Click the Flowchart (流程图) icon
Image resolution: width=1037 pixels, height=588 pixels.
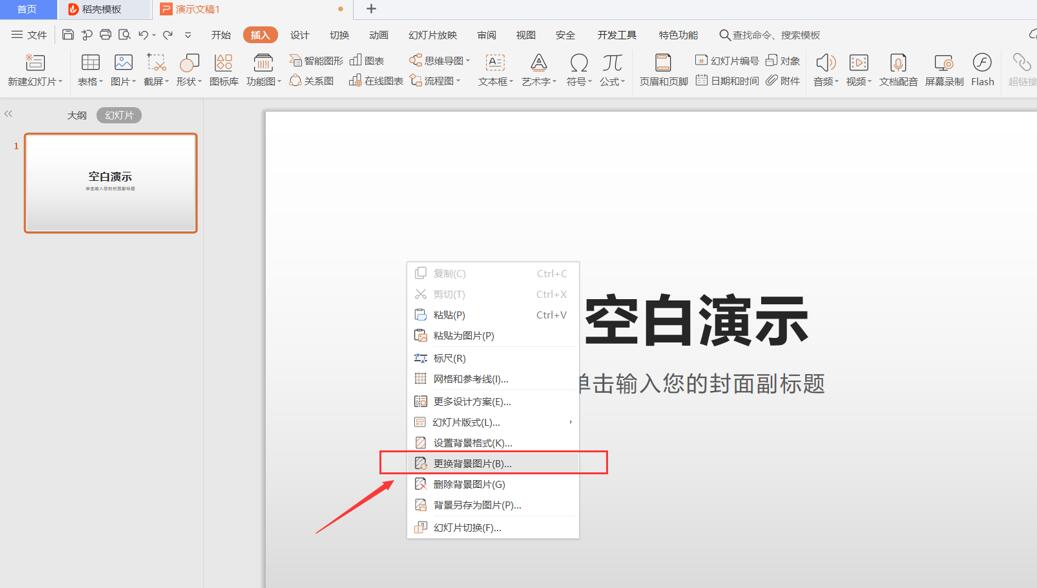(x=435, y=81)
